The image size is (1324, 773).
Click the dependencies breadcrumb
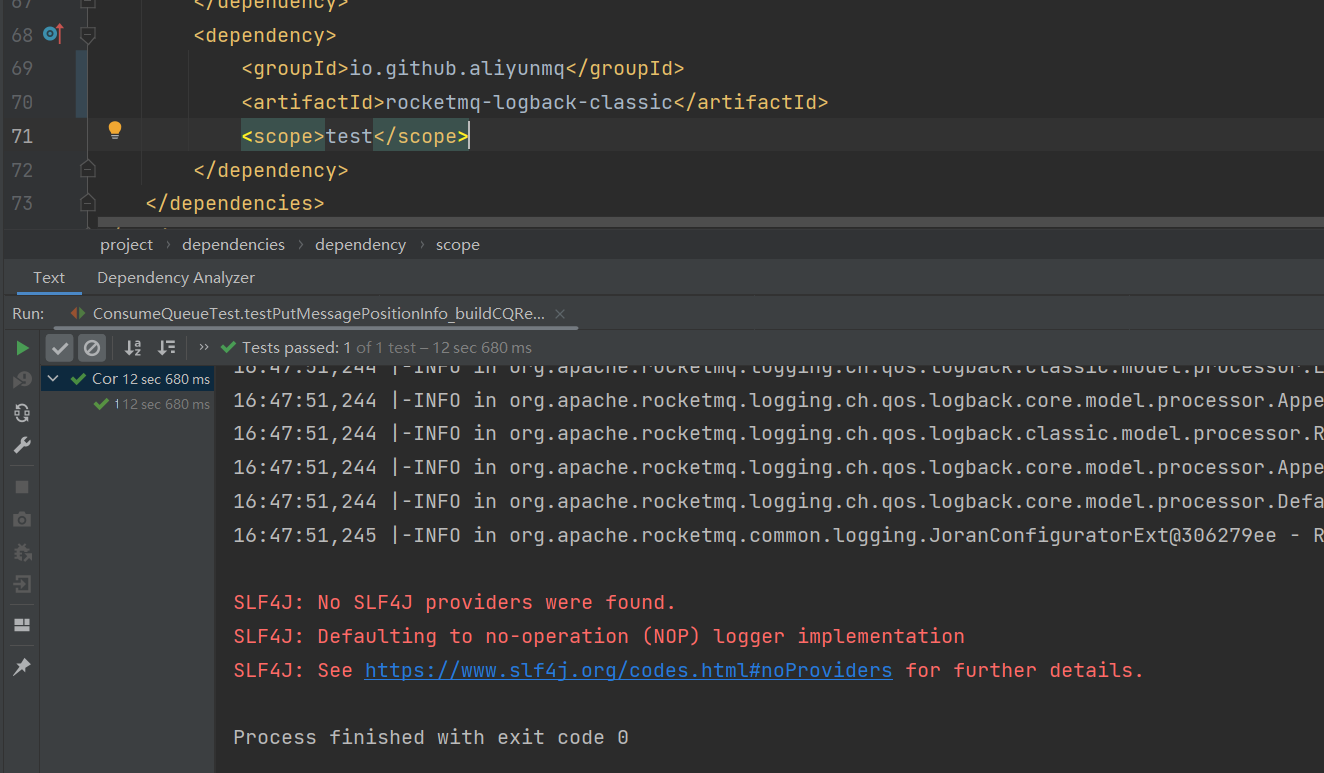click(233, 244)
